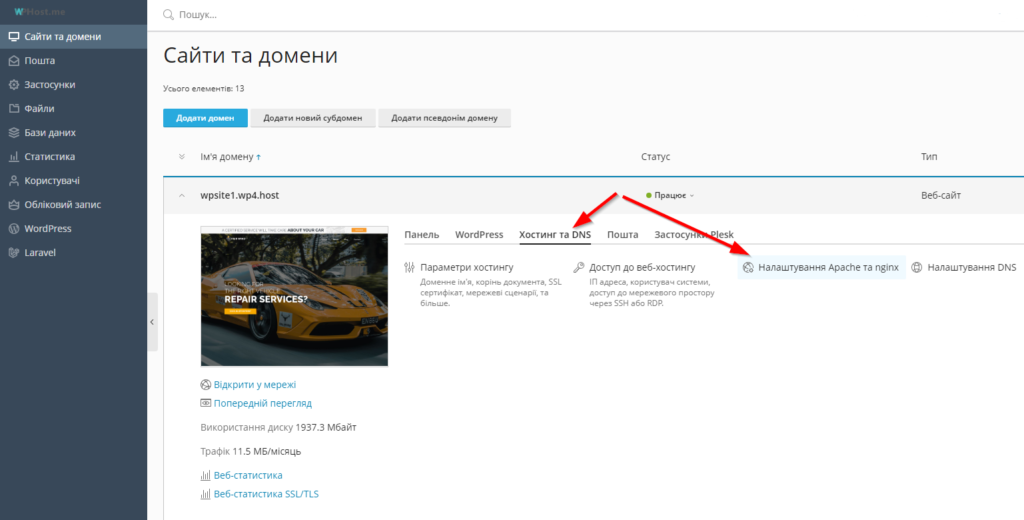Click the WHost.me logo
This screenshot has width=1024, height=520.
coord(39,12)
